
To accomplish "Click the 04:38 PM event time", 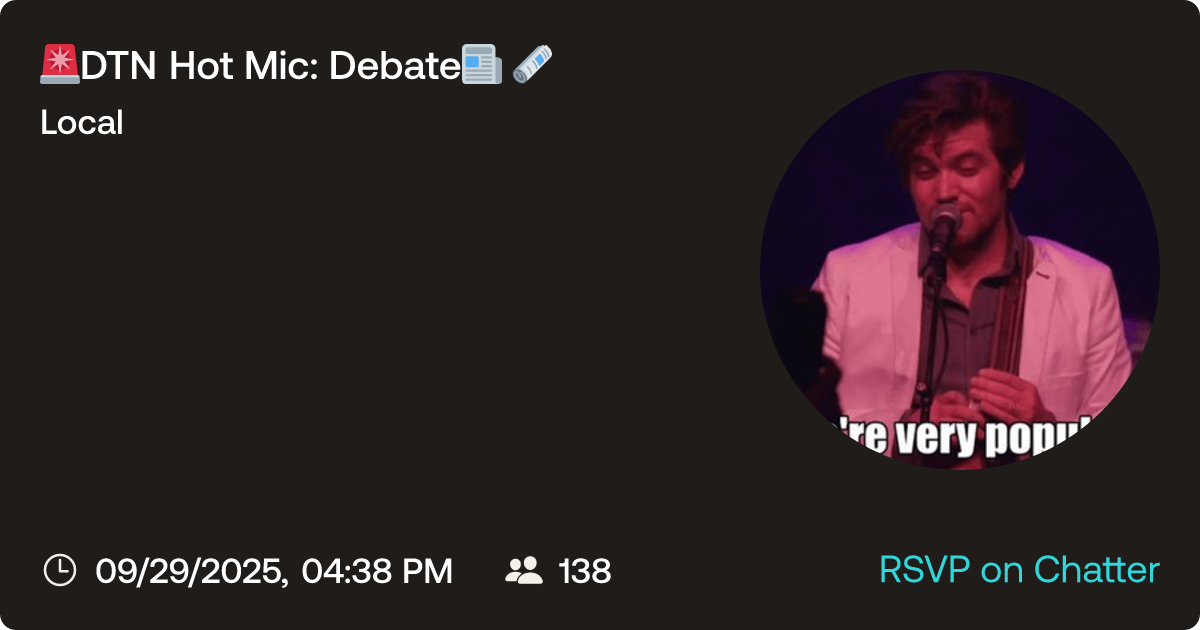I will click(x=377, y=571).
